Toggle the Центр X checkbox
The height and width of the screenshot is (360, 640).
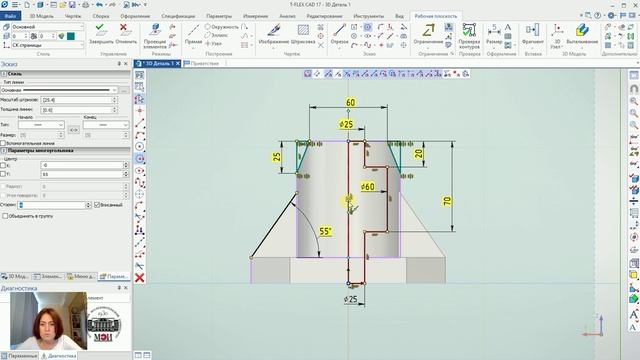(x=3, y=165)
